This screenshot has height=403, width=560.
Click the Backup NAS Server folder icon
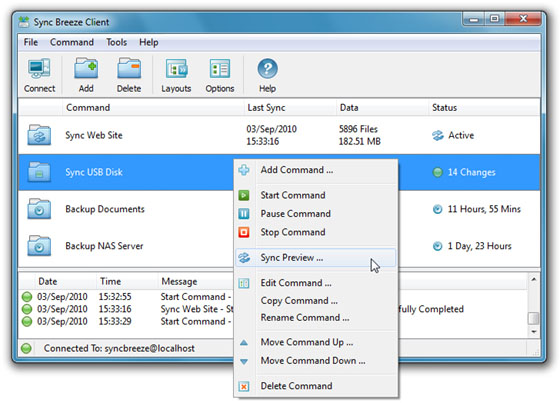point(39,245)
